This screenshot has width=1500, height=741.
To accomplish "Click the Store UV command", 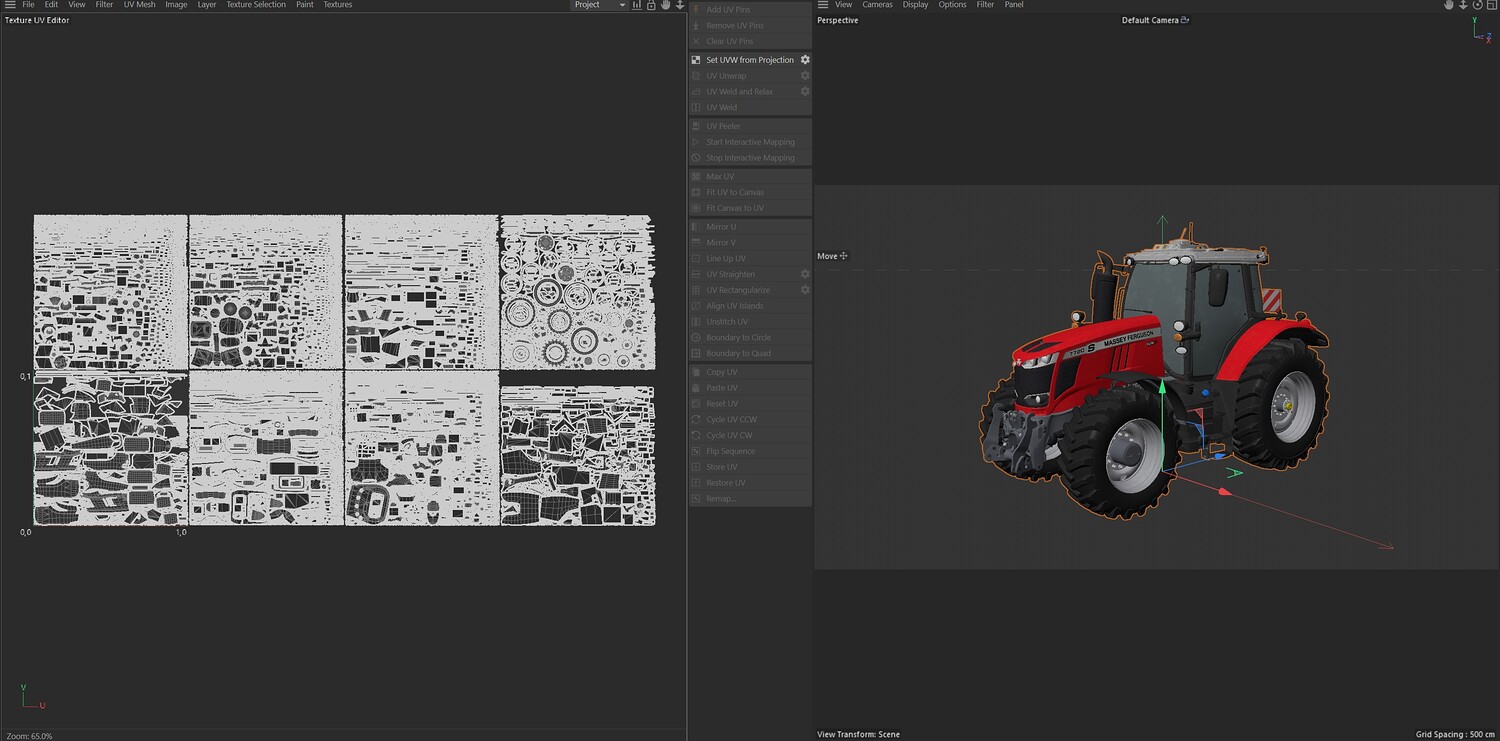I will 750,467.
